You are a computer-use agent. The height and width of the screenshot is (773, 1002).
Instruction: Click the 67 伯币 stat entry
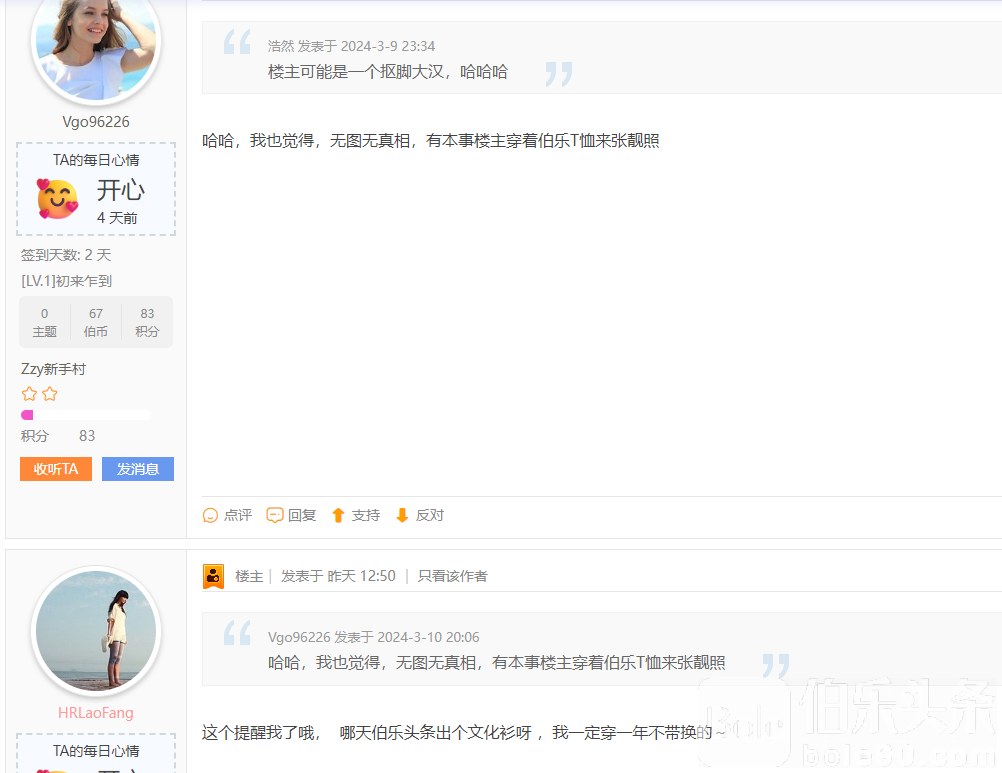pyautogui.click(x=95, y=321)
